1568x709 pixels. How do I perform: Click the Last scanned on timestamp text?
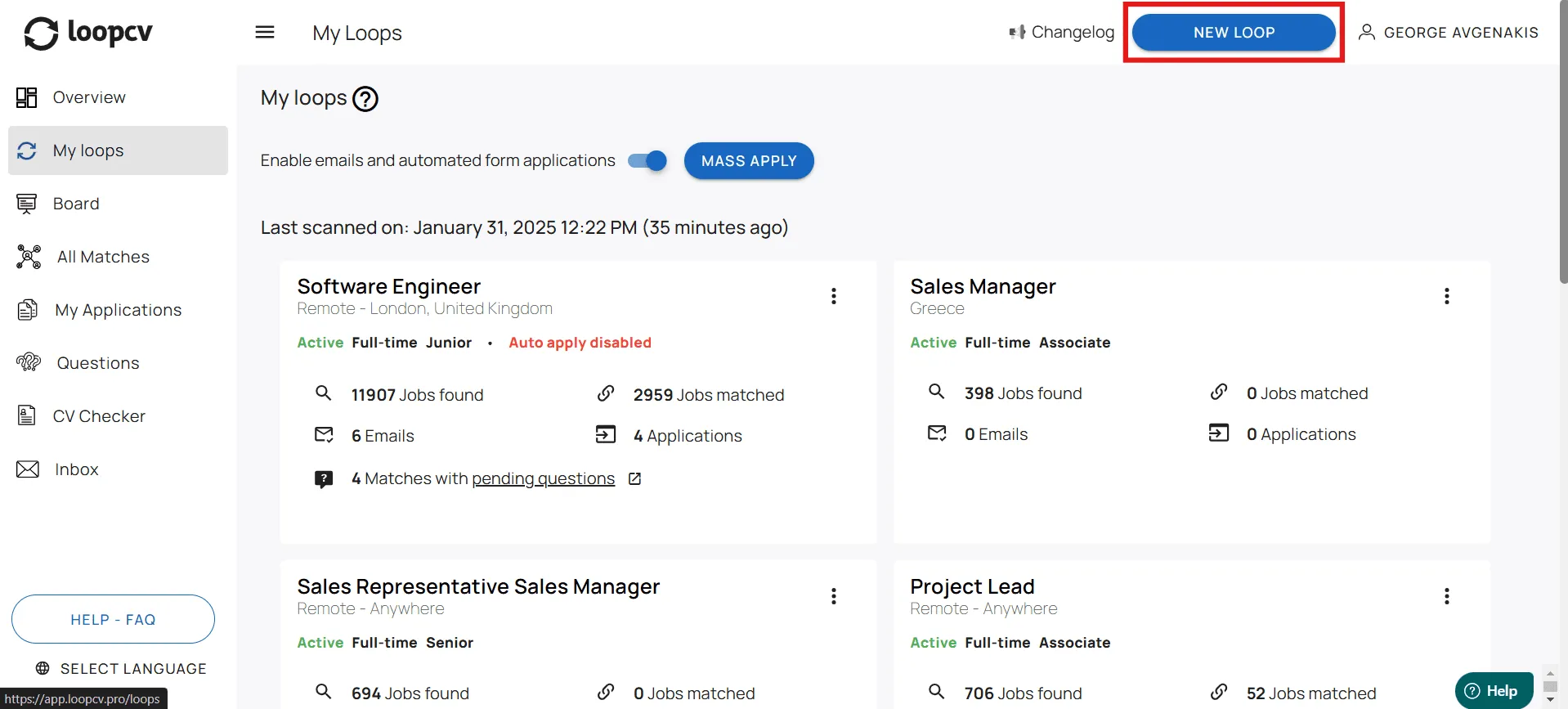[524, 227]
